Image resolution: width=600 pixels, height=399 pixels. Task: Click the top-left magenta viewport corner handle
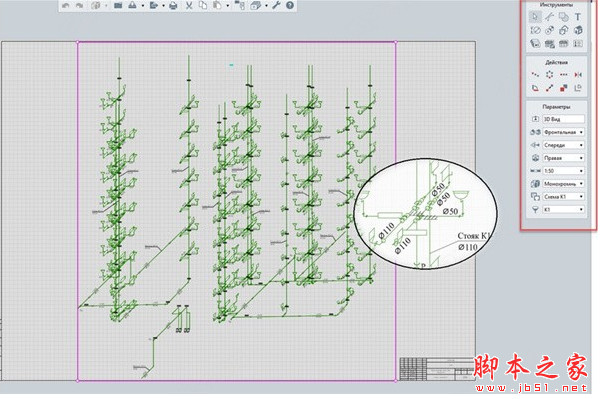pyautogui.click(x=78, y=42)
